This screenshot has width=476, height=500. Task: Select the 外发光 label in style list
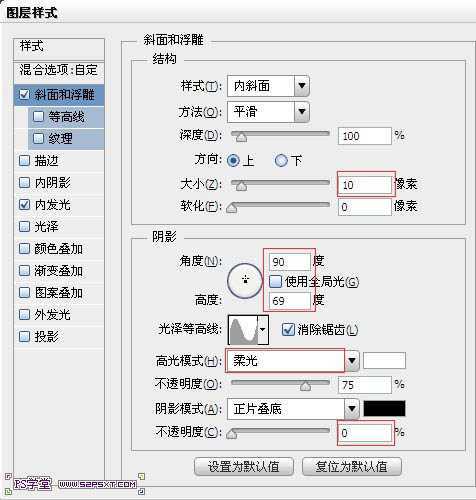[52, 315]
